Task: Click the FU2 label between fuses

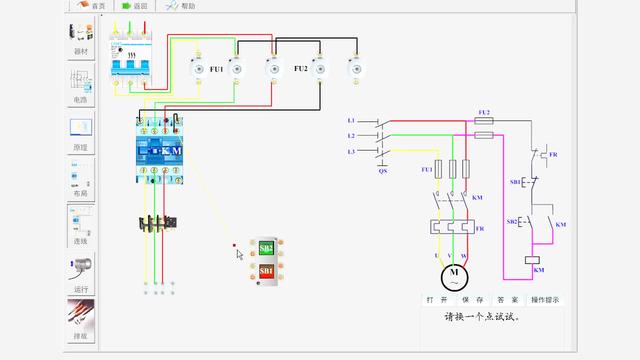Action: click(301, 69)
